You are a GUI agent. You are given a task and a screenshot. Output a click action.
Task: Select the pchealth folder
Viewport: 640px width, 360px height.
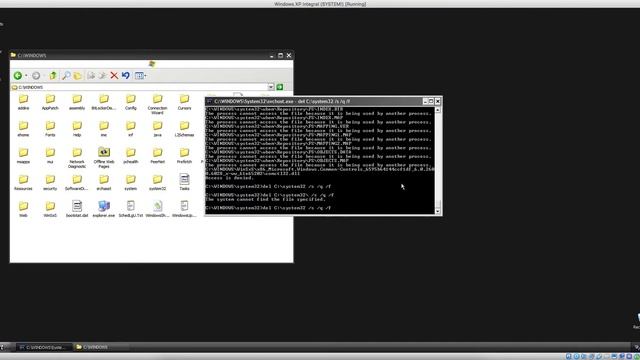131,156
